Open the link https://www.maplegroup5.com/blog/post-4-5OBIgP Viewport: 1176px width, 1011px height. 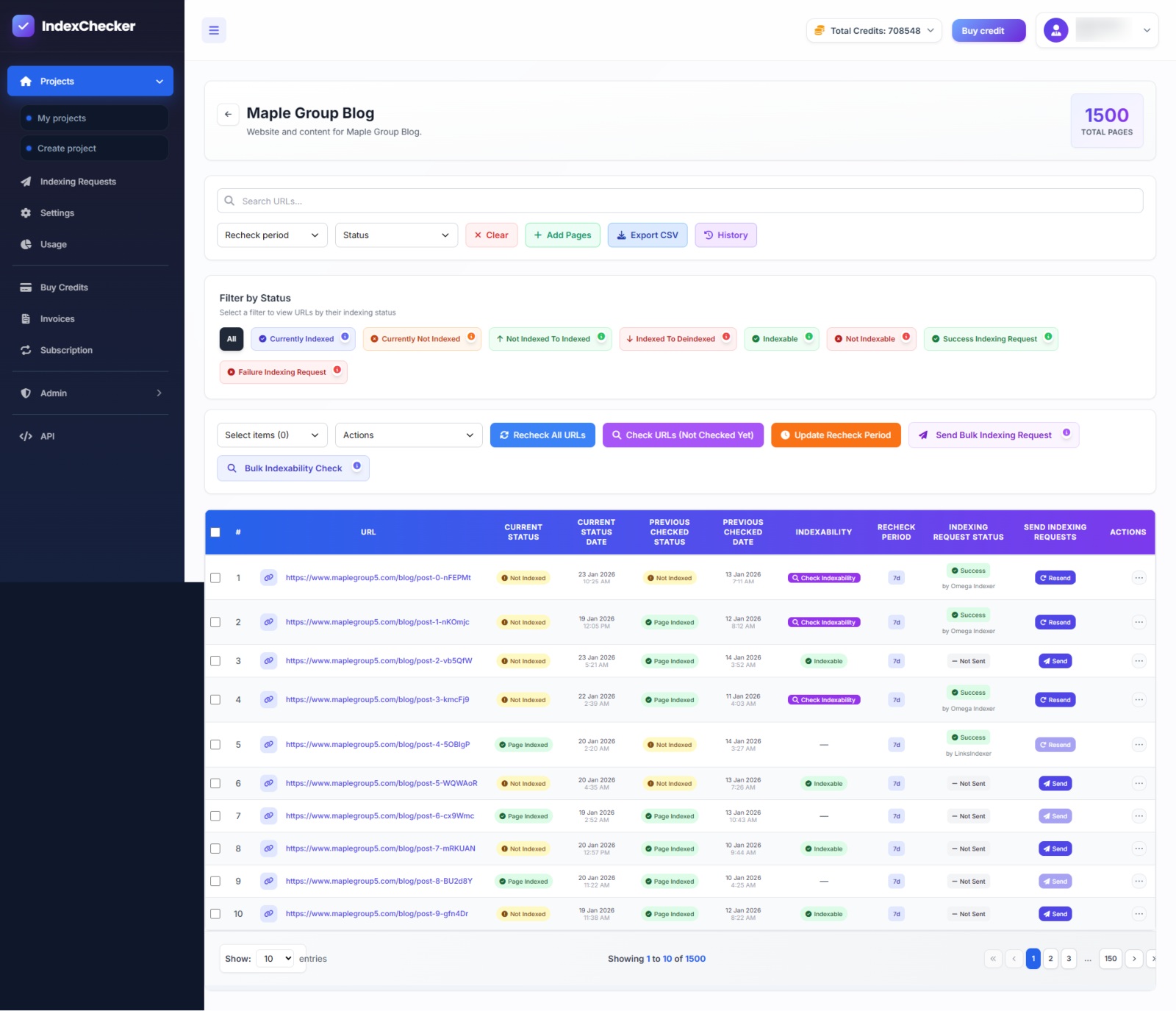coord(379,744)
